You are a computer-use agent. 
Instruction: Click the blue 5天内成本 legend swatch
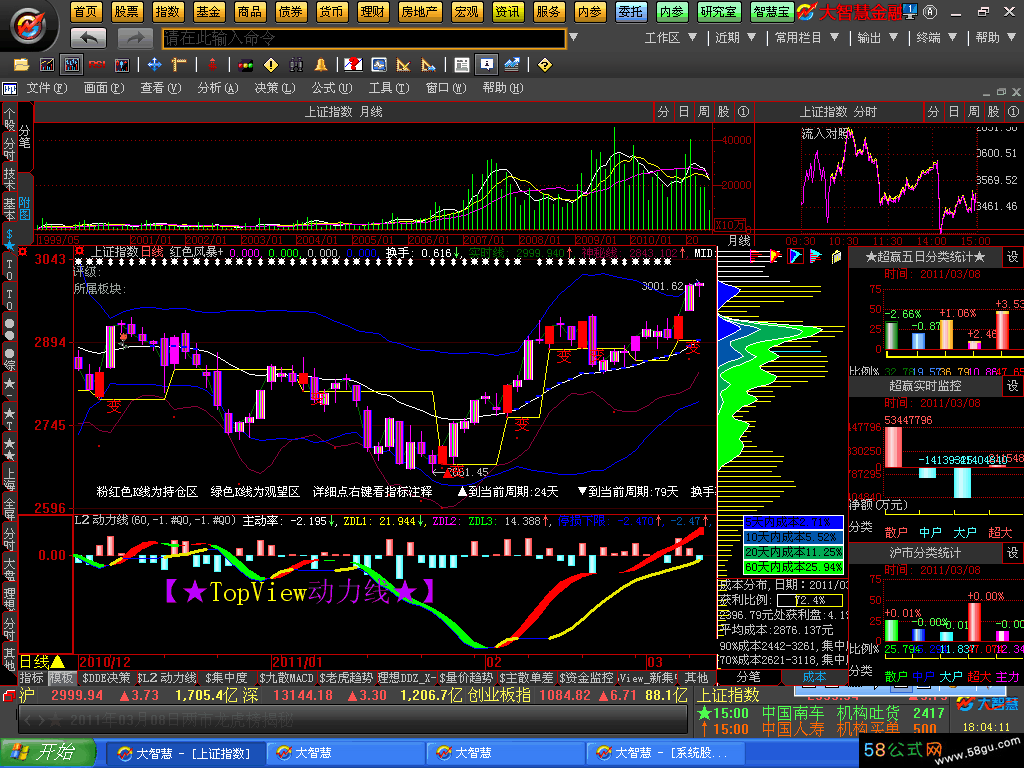tap(793, 522)
